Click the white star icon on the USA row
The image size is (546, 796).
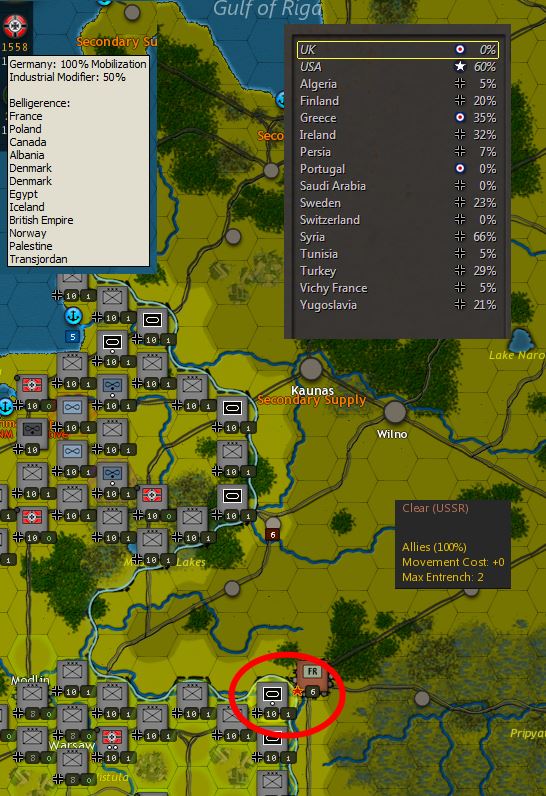(x=460, y=67)
